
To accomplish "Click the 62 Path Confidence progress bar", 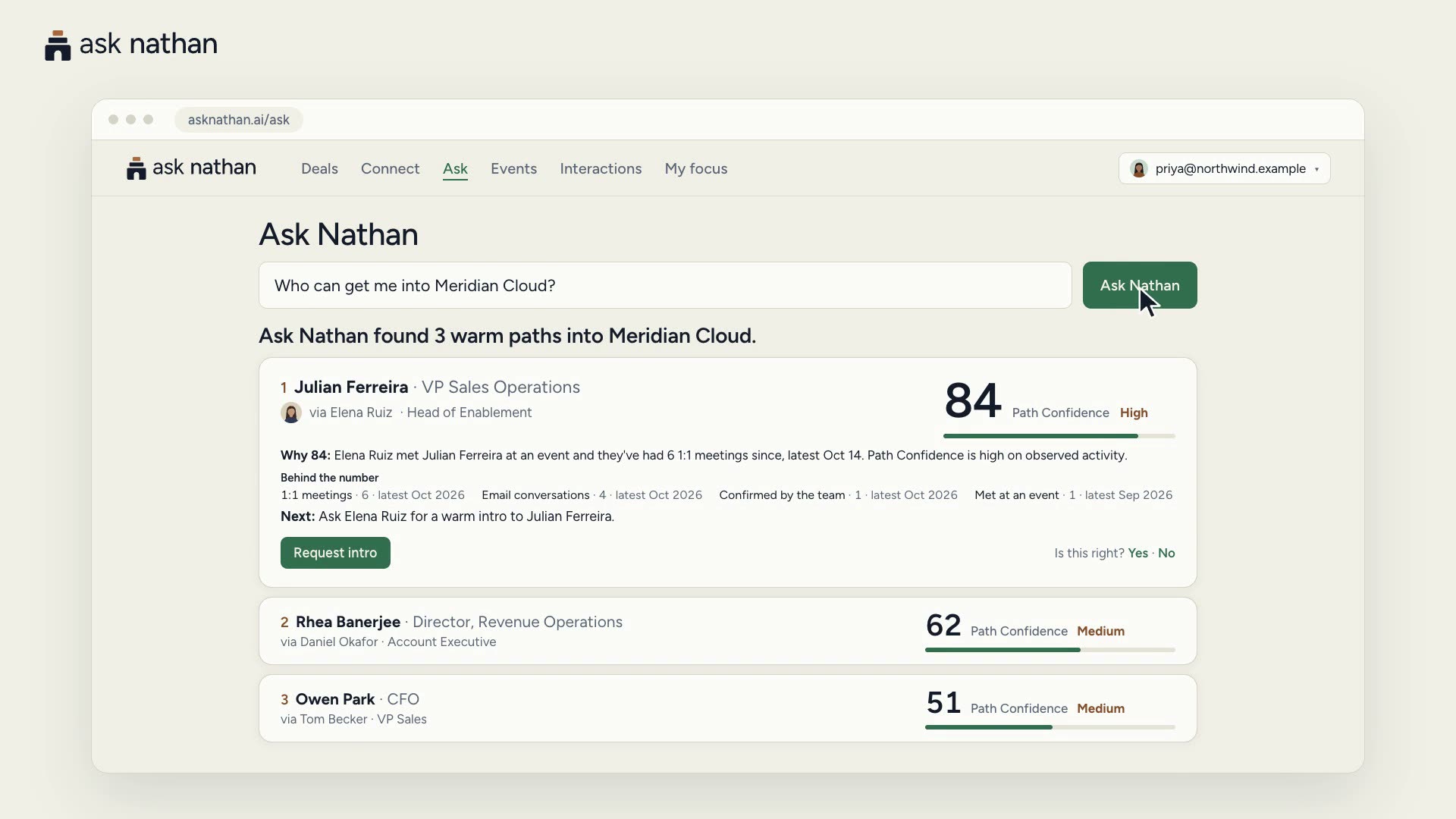I will click(x=1050, y=650).
